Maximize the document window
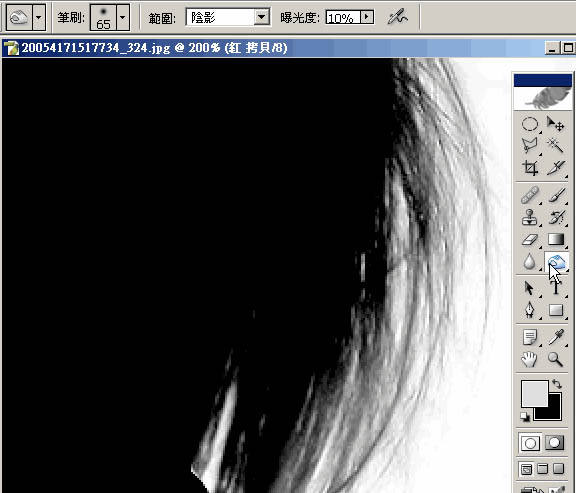576x493 pixels. coord(568,48)
